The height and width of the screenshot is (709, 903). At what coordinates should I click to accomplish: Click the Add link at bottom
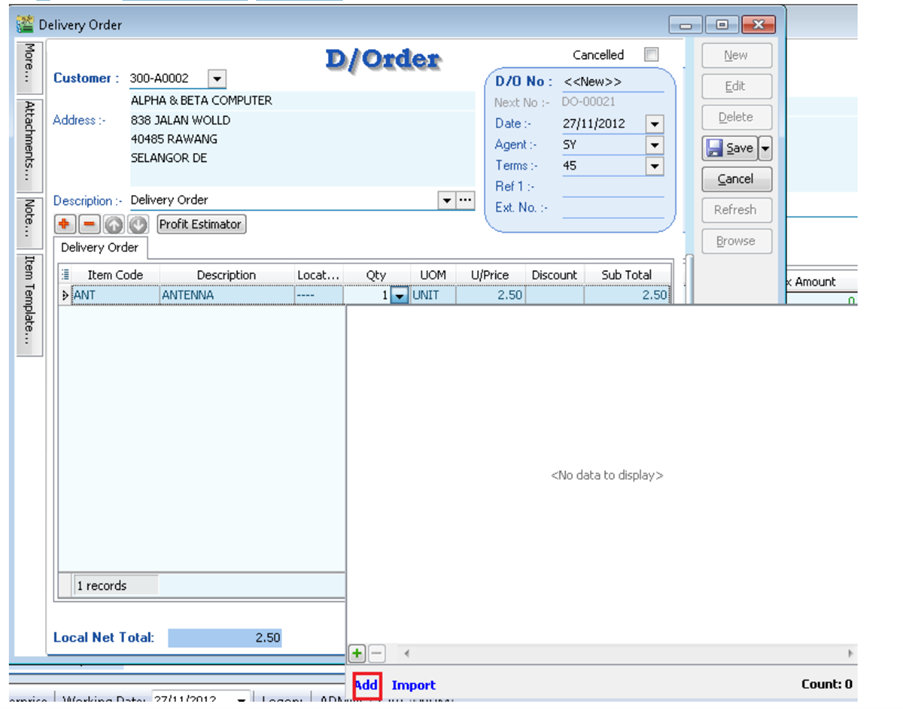tap(366, 685)
